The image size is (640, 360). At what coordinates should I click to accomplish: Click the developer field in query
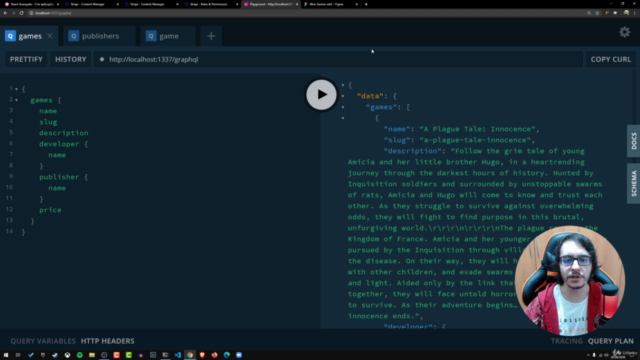(59, 144)
